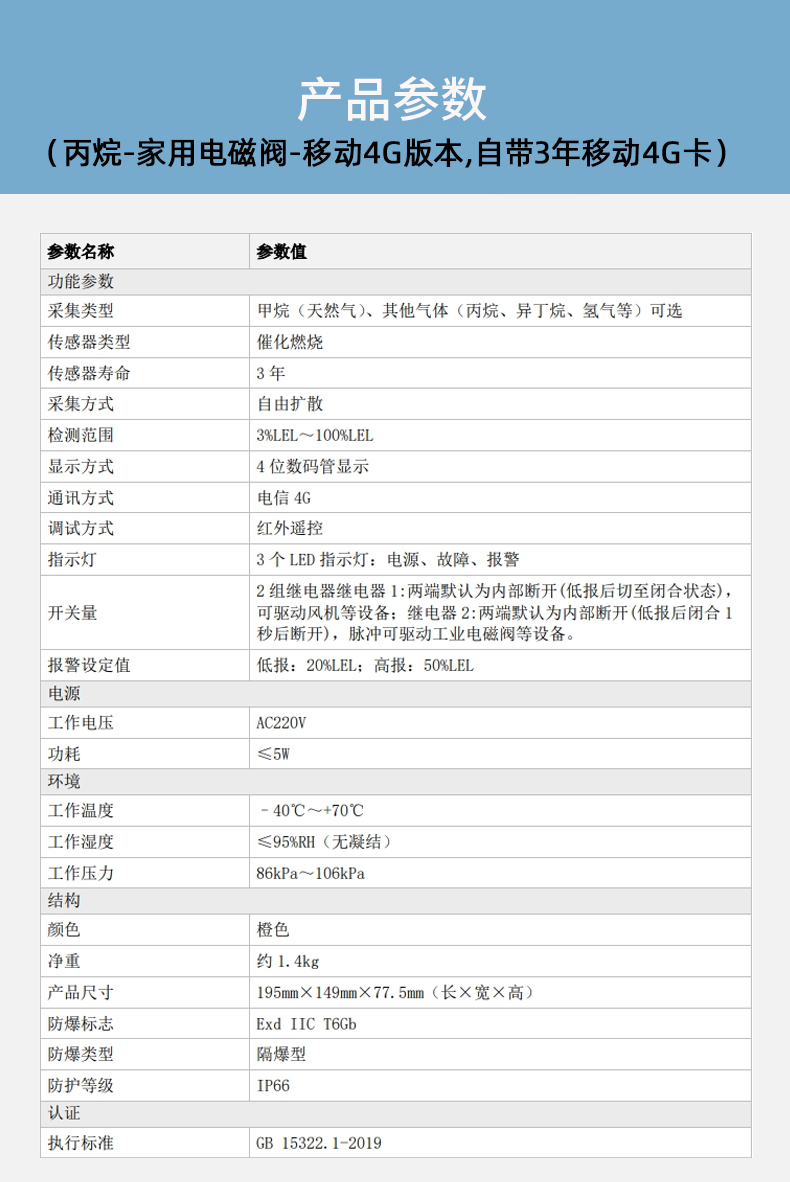Click the 3%LEL～100%LEL detection range value
The image size is (790, 1182).
coord(314,436)
